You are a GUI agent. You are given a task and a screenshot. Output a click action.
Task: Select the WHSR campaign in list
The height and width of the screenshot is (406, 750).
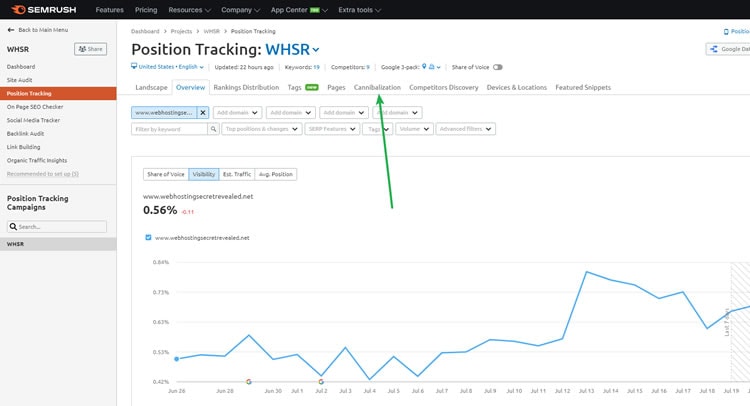58,244
